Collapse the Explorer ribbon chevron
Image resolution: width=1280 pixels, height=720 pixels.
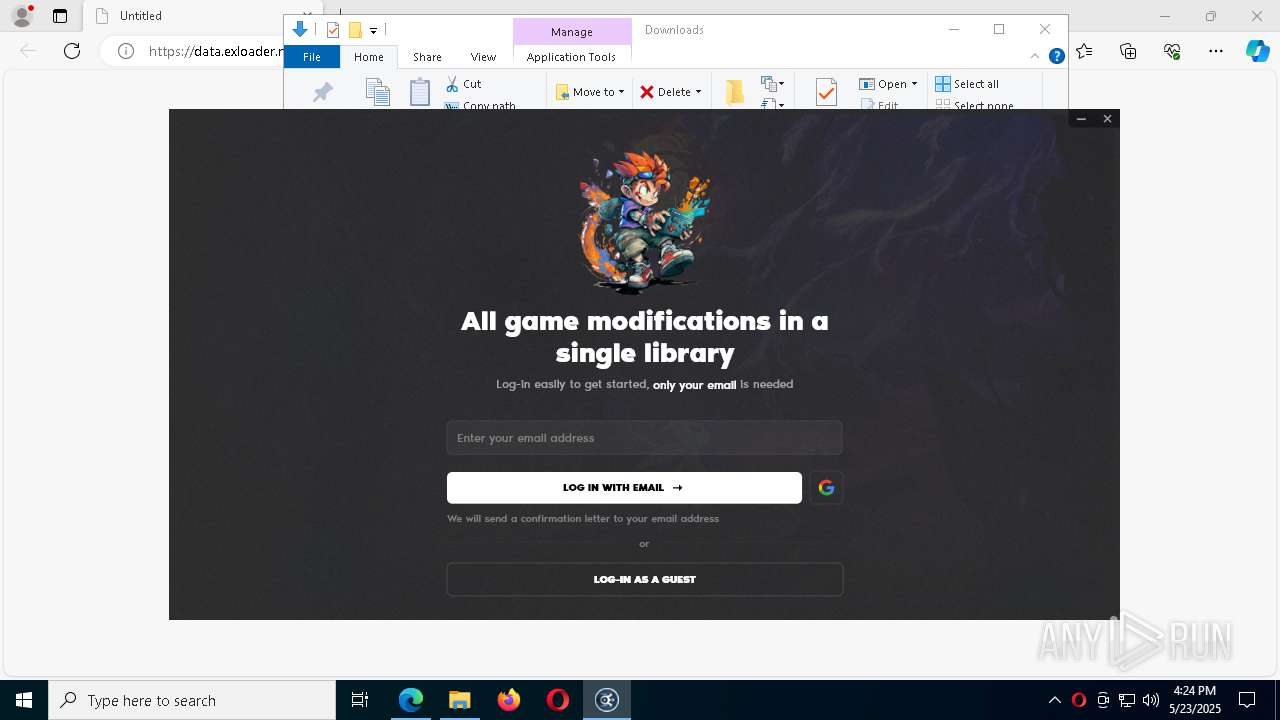click(1035, 57)
